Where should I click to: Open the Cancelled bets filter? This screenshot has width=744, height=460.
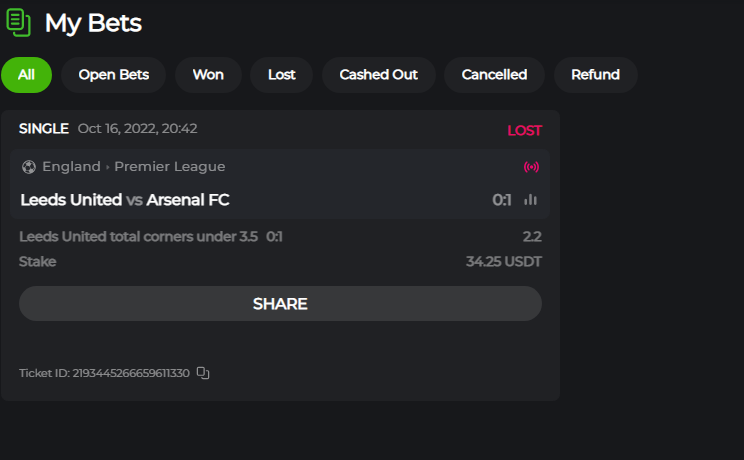[x=494, y=75]
